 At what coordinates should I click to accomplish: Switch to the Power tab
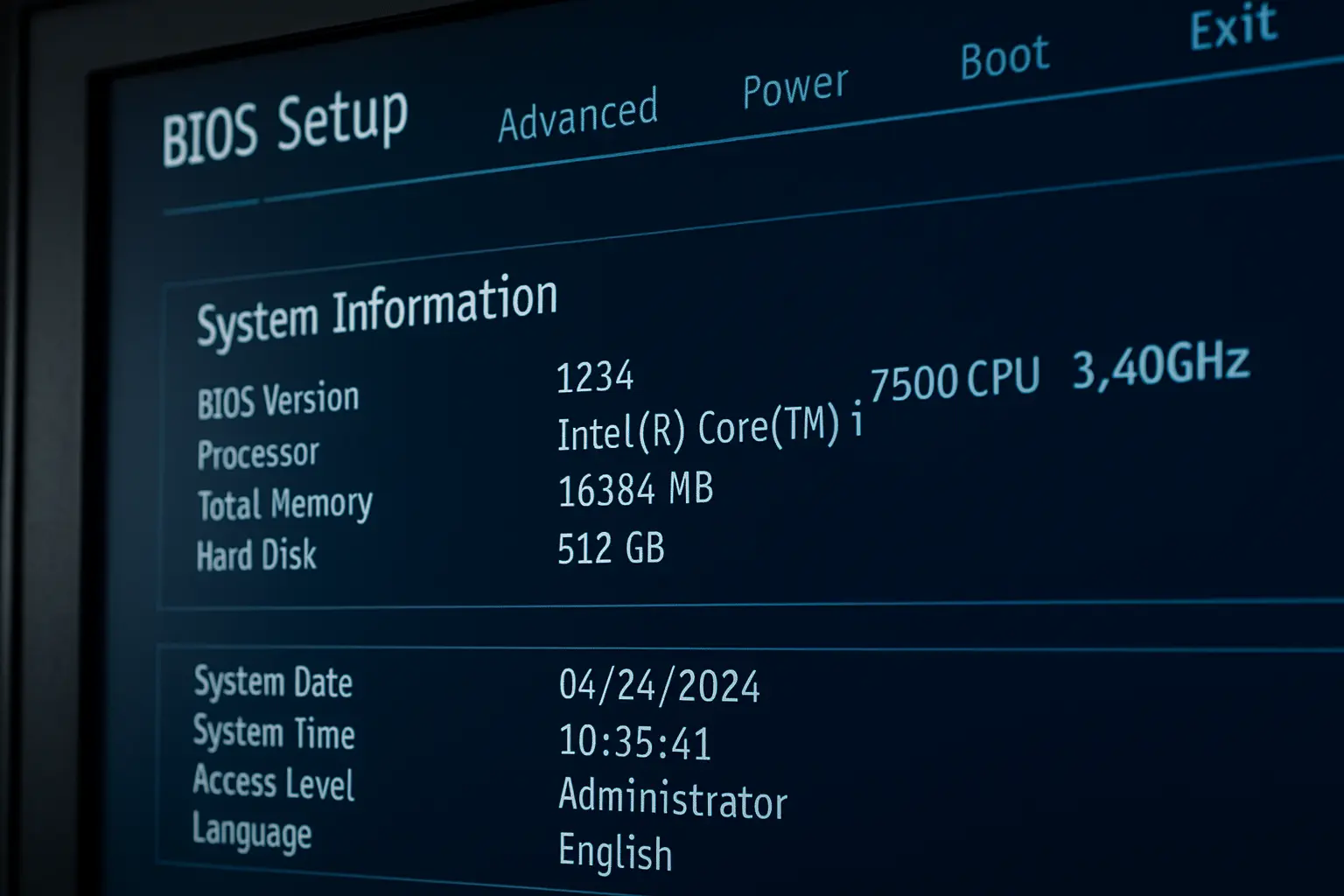point(794,87)
